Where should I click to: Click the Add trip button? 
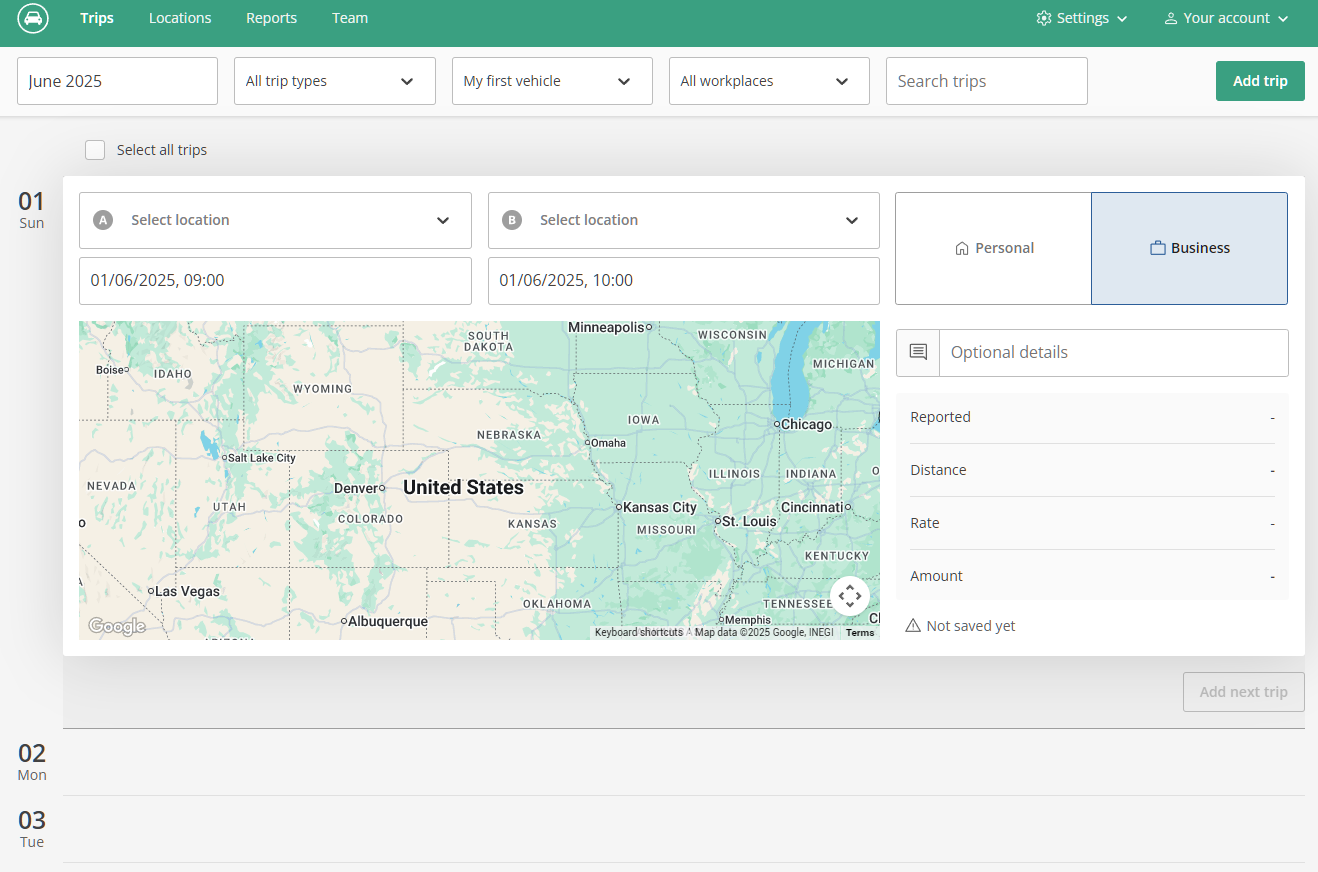tap(1260, 81)
